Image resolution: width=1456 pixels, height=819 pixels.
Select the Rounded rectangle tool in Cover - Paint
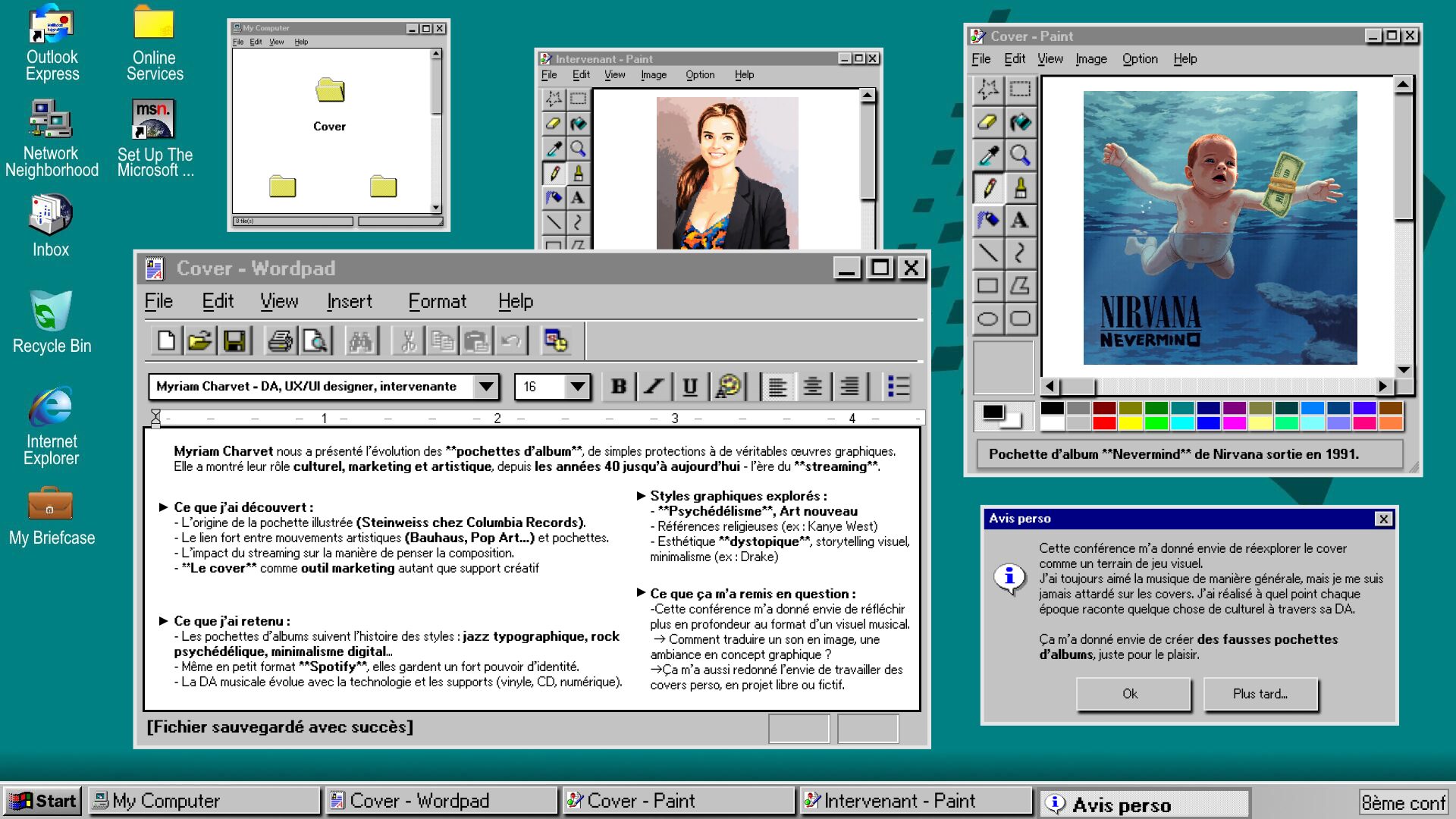click(1020, 318)
